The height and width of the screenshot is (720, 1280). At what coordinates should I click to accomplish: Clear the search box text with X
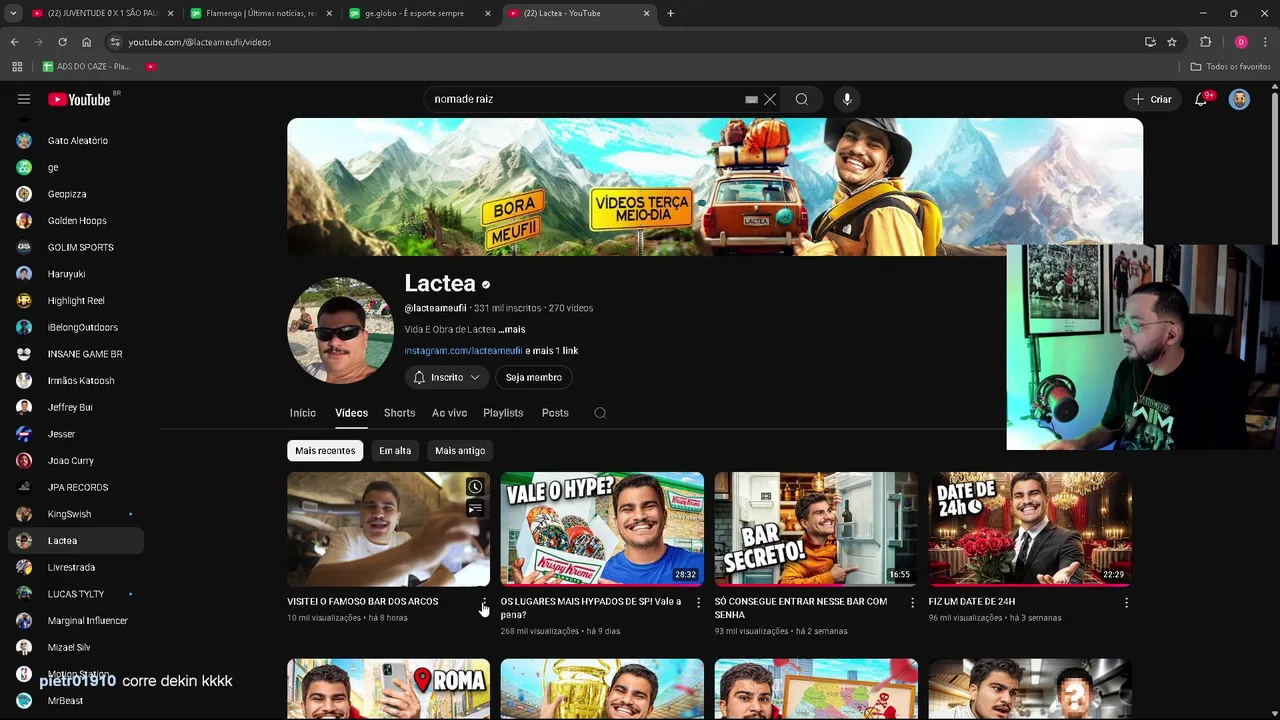pos(770,99)
